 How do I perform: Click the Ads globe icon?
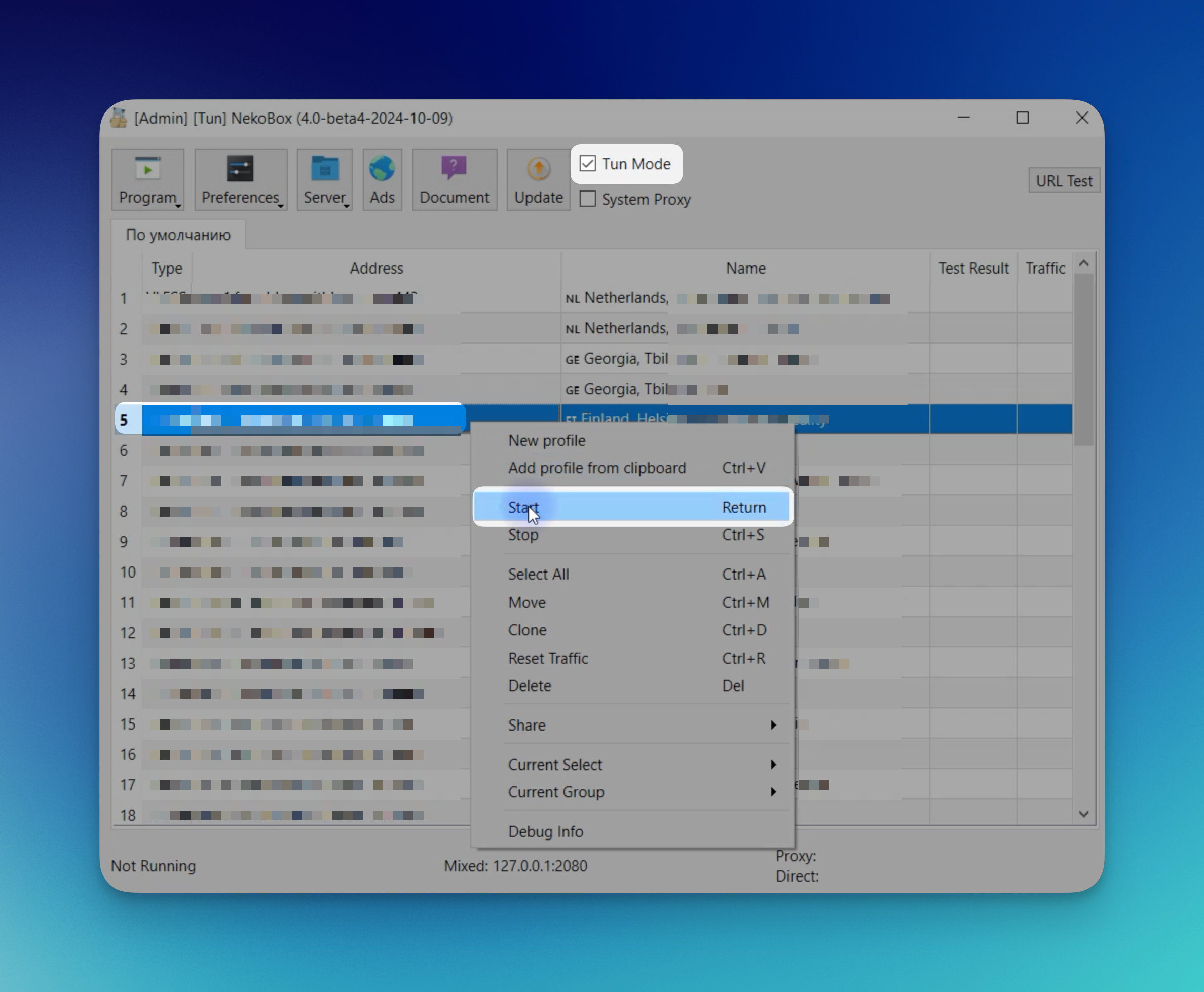point(382,169)
